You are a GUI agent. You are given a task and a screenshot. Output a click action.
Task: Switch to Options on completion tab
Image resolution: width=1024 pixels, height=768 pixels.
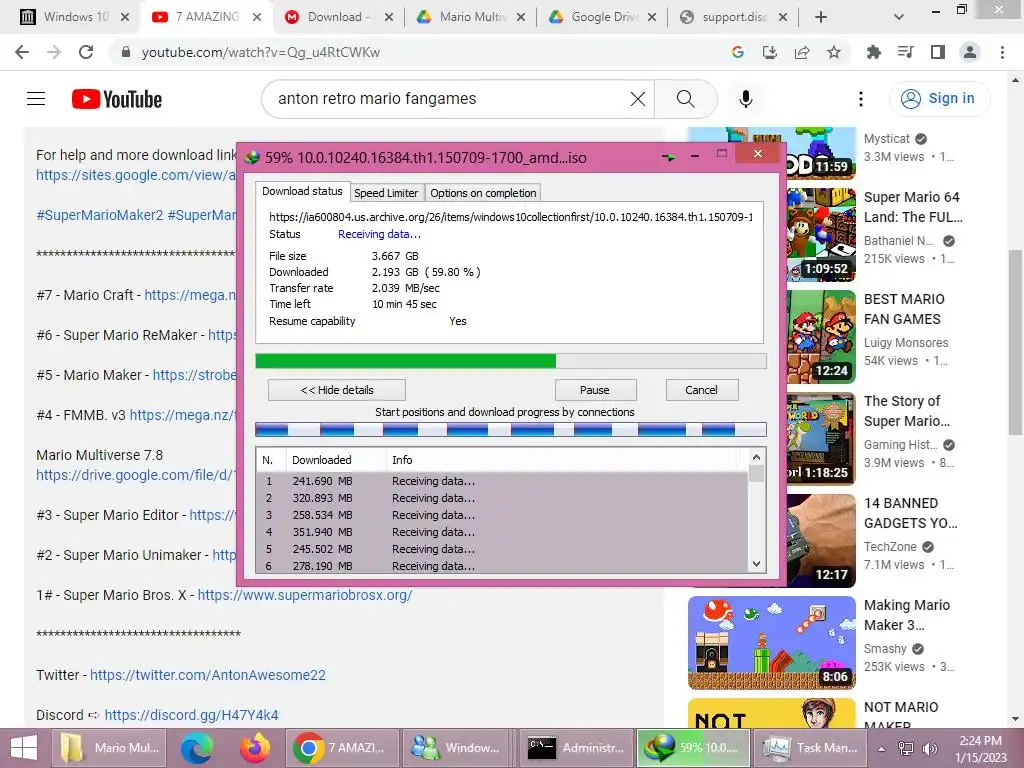[483, 193]
